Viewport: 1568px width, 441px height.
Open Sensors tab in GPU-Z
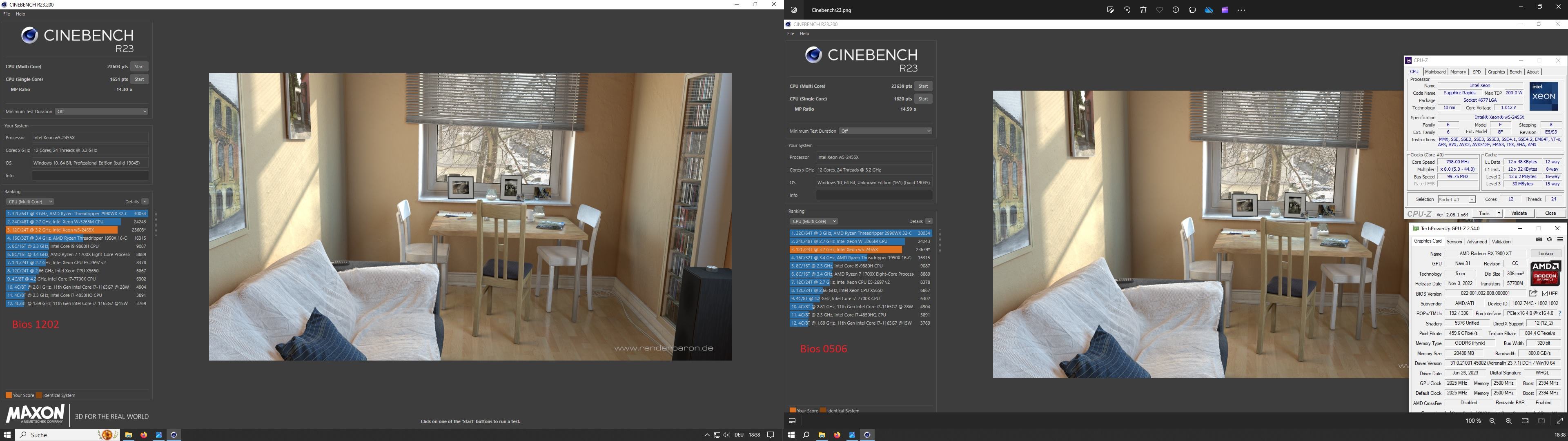(1454, 242)
